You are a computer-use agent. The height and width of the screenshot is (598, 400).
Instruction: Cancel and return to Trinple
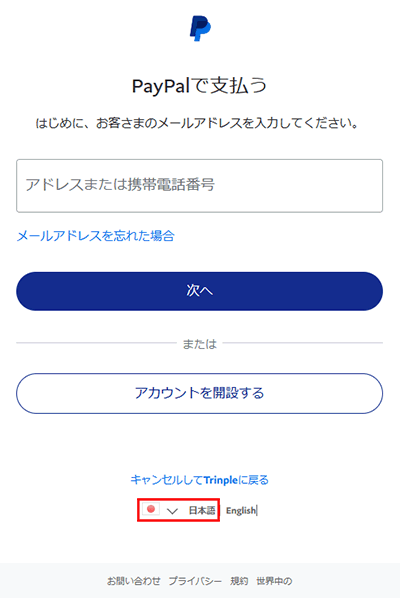pyautogui.click(x=199, y=480)
